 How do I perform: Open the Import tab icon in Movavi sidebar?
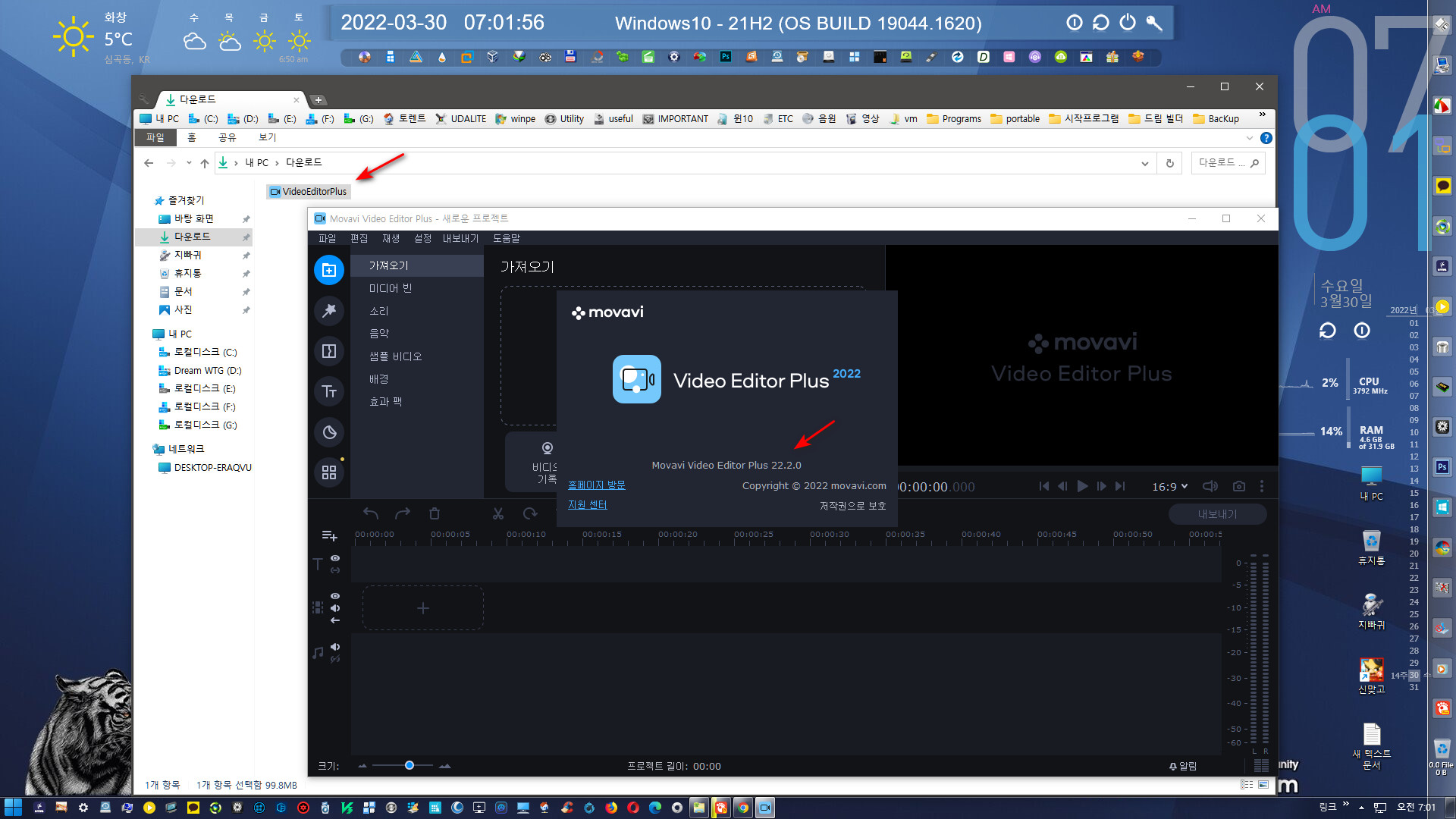(x=329, y=270)
